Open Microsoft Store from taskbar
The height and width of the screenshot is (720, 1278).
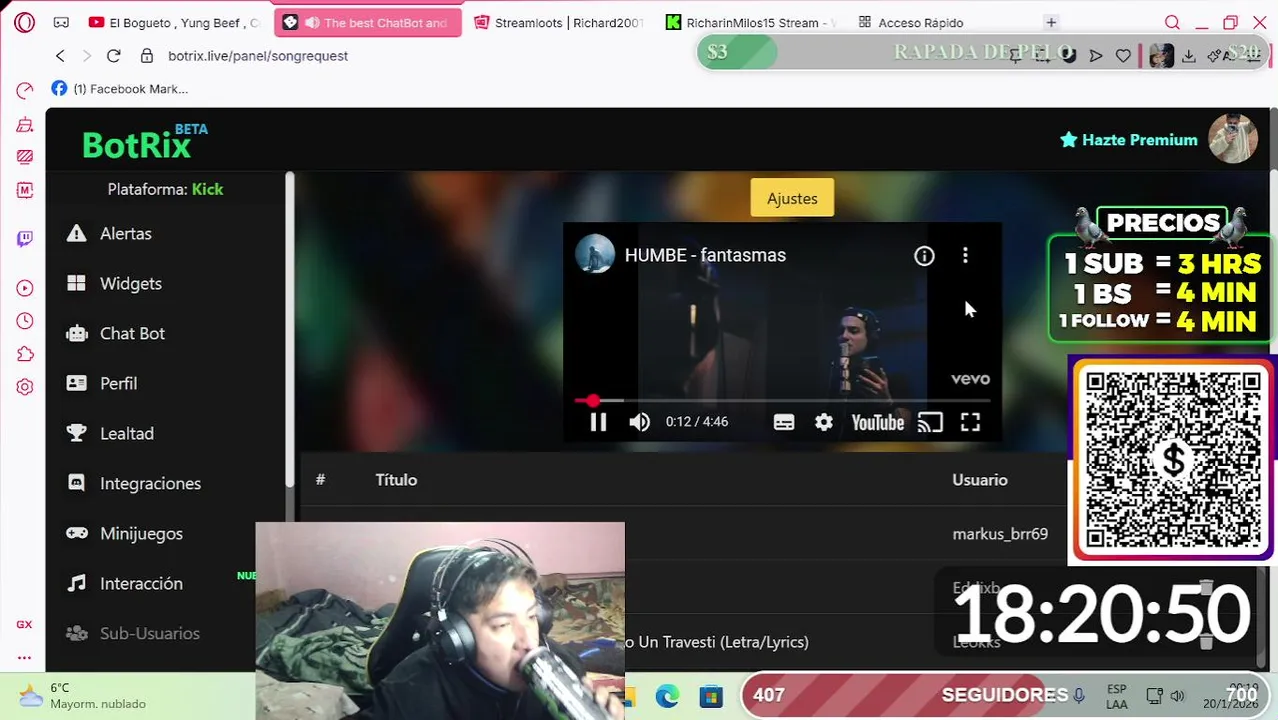coord(711,696)
